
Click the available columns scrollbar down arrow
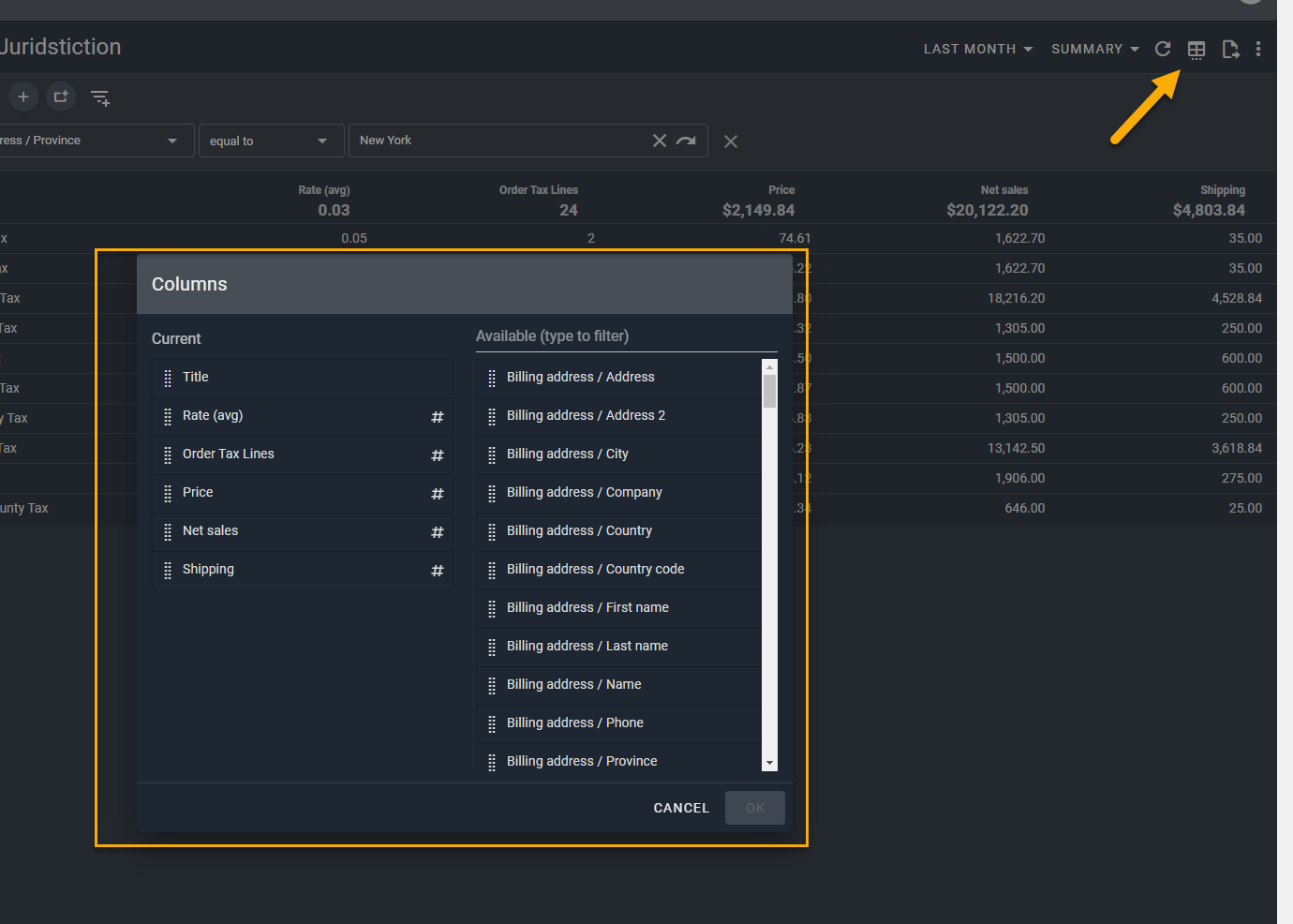[x=769, y=764]
